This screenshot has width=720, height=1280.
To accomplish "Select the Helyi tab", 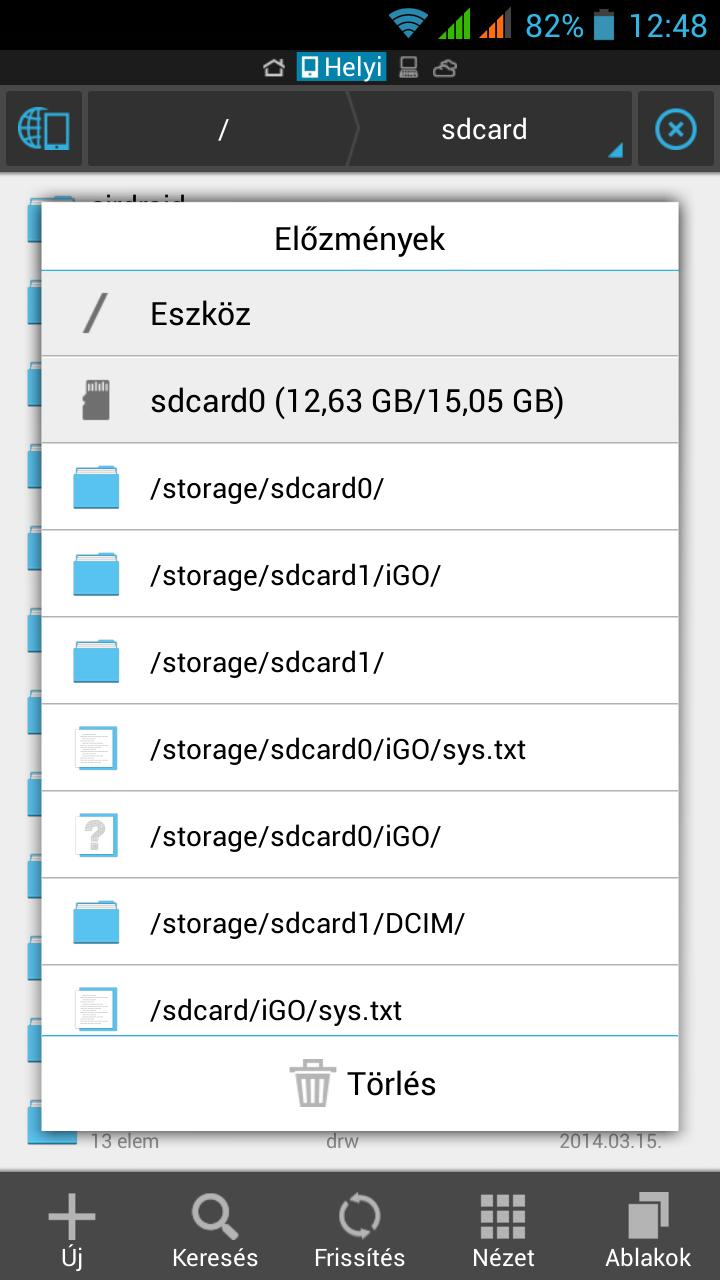I will pos(341,68).
